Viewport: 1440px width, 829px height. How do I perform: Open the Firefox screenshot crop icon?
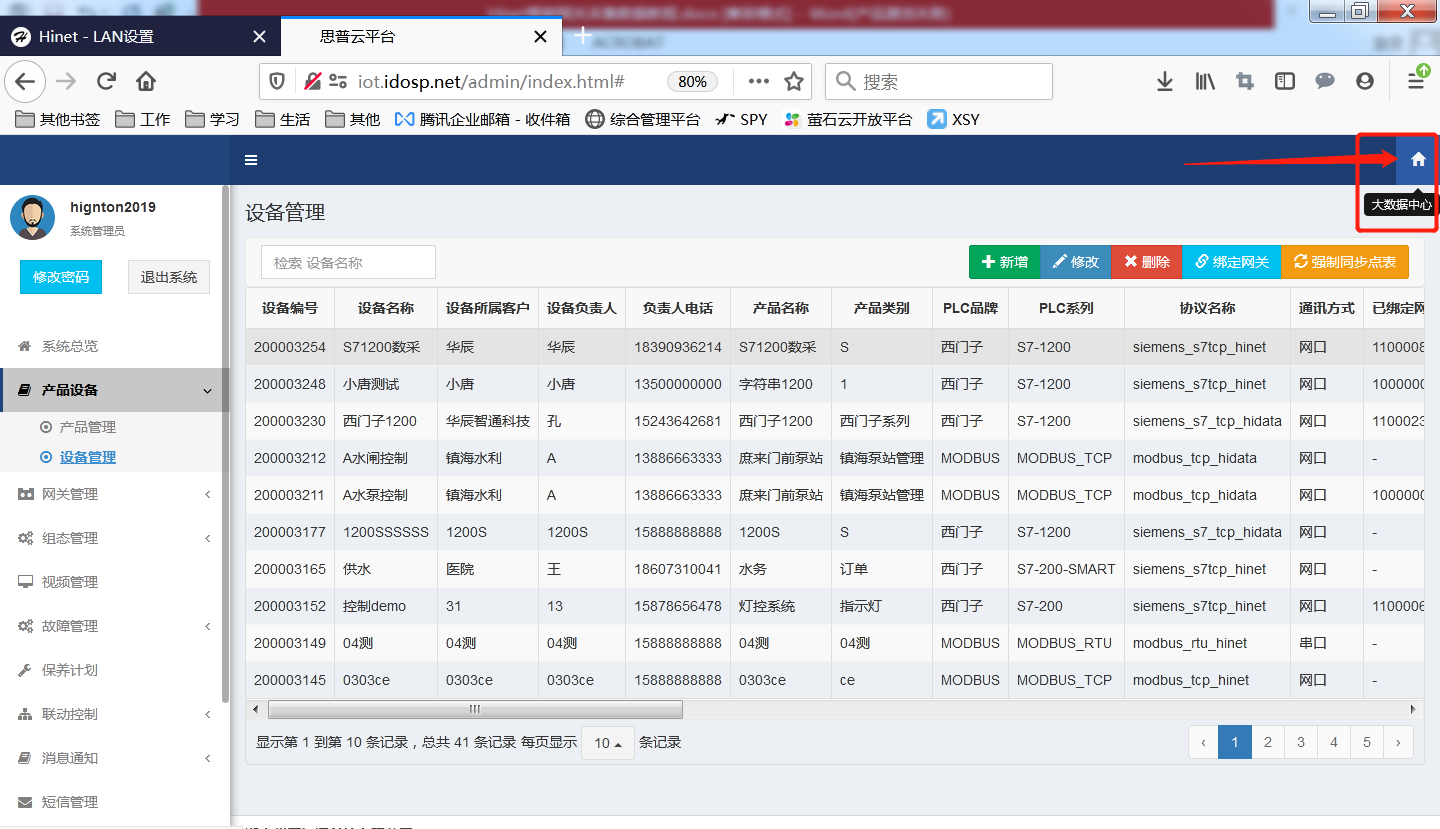tap(1244, 81)
